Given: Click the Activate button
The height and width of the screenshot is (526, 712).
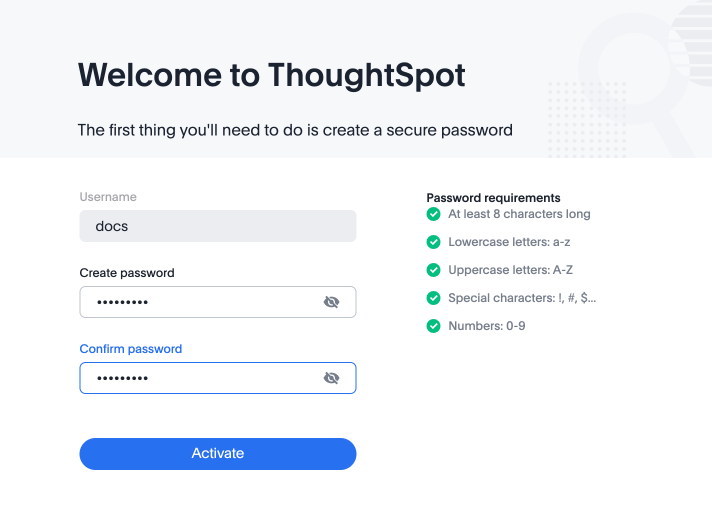Looking at the screenshot, I should pos(218,454).
